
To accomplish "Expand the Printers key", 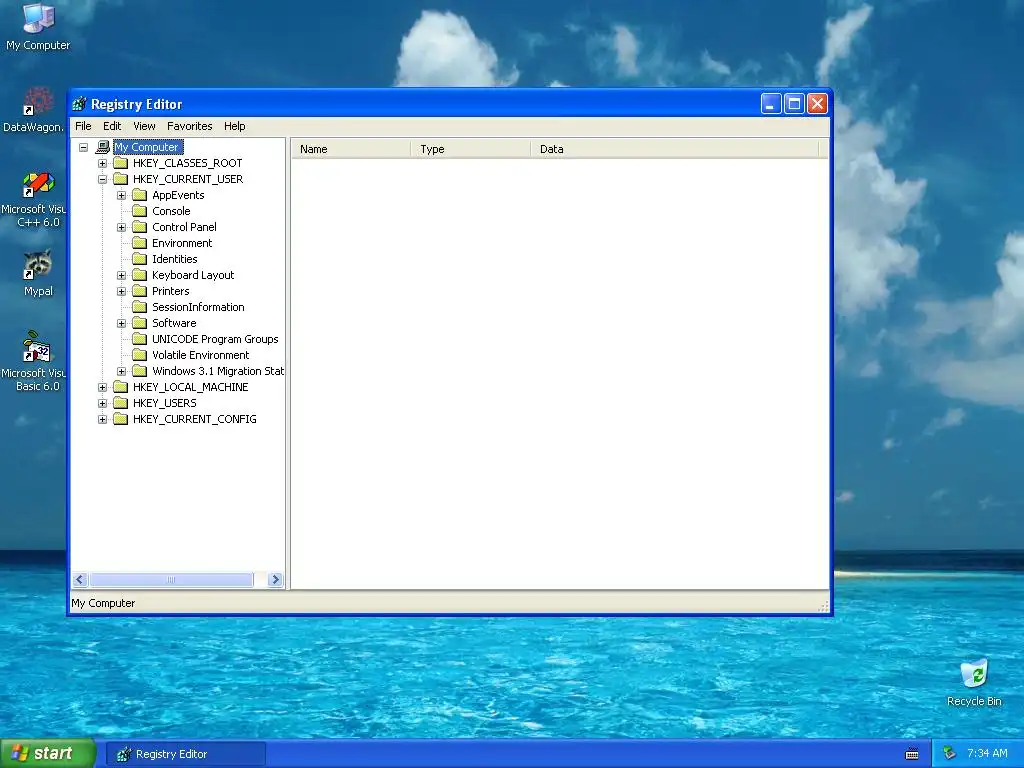I will tap(121, 291).
